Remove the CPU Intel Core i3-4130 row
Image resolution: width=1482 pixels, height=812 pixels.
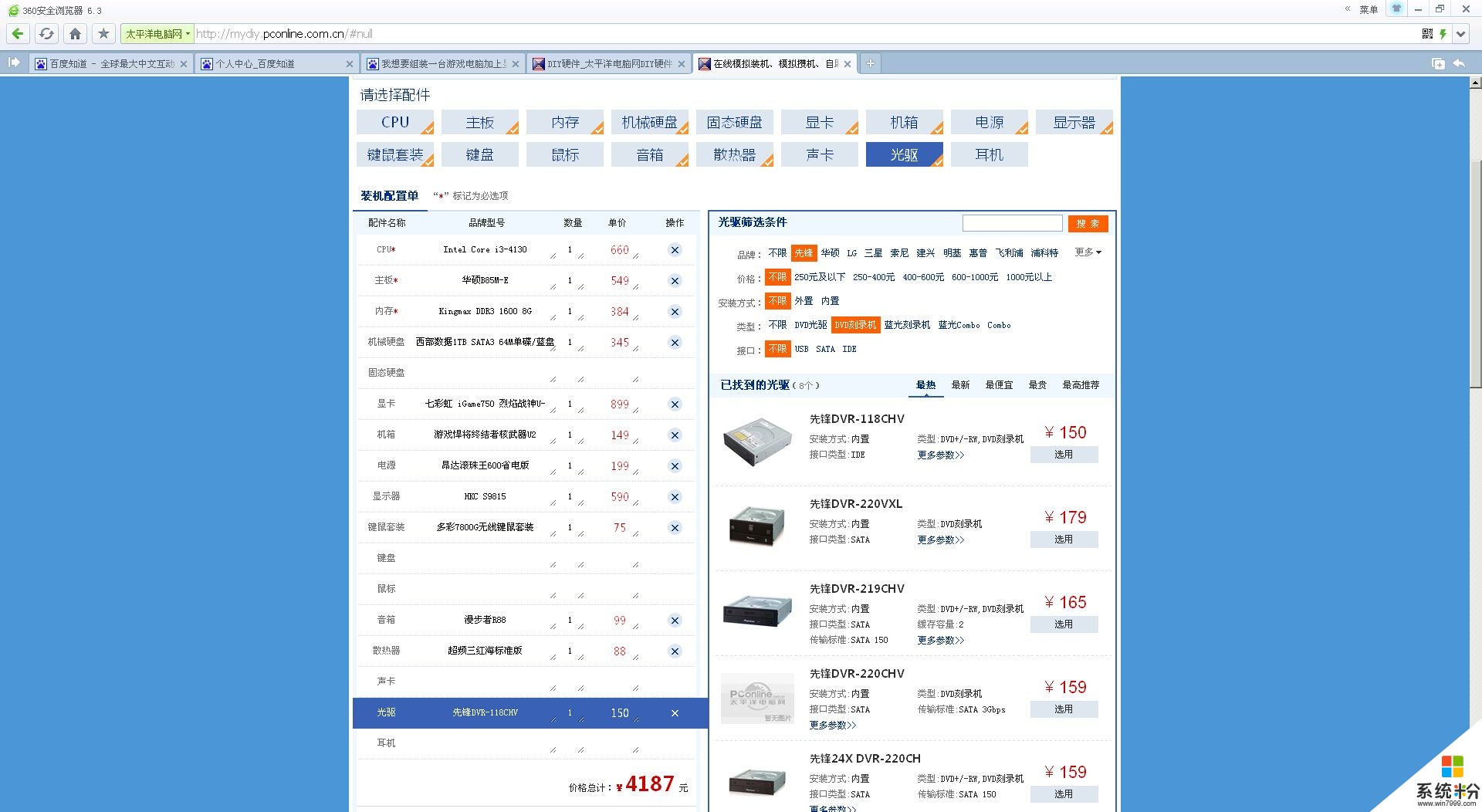(x=675, y=250)
